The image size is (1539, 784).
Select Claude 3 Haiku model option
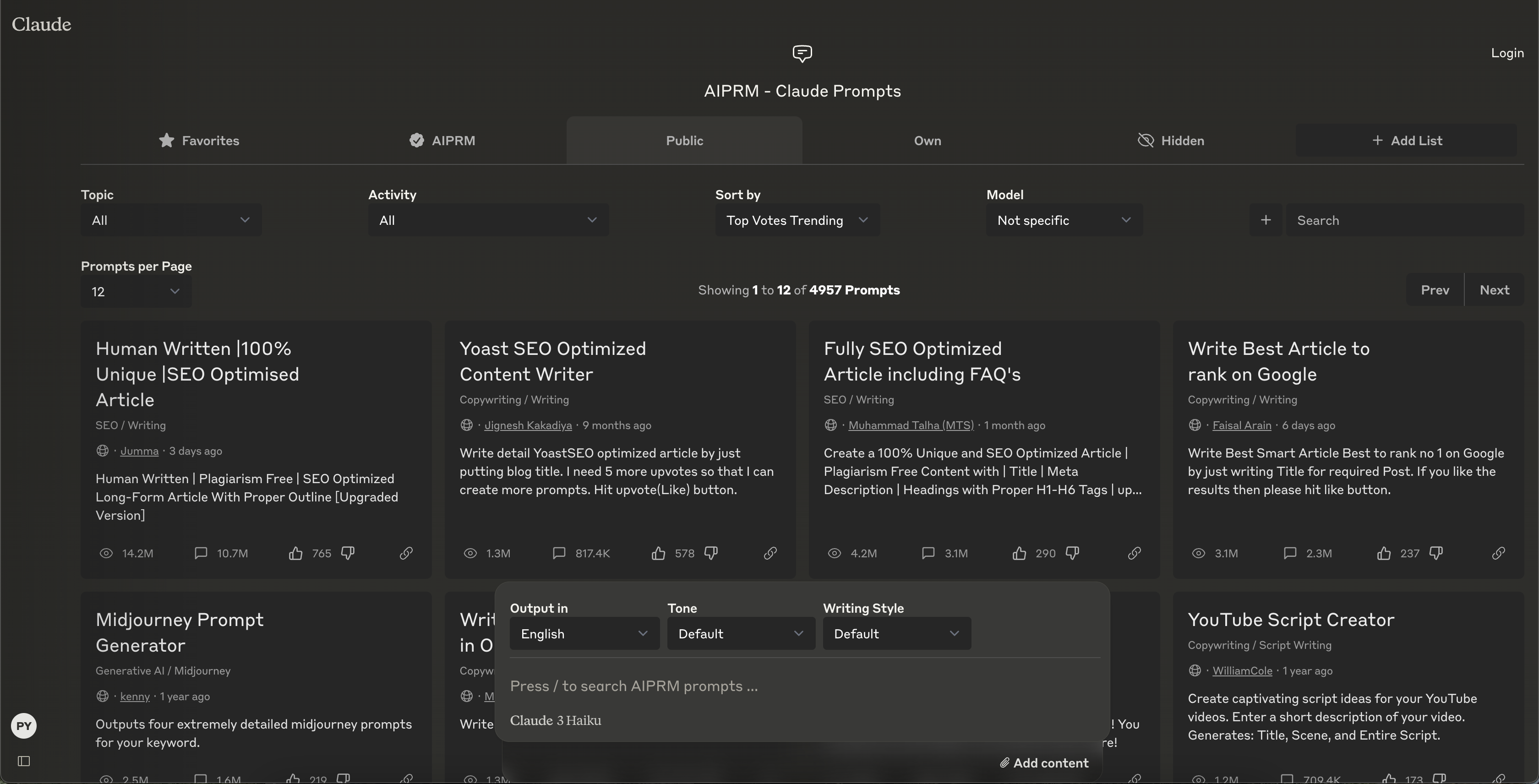[555, 719]
